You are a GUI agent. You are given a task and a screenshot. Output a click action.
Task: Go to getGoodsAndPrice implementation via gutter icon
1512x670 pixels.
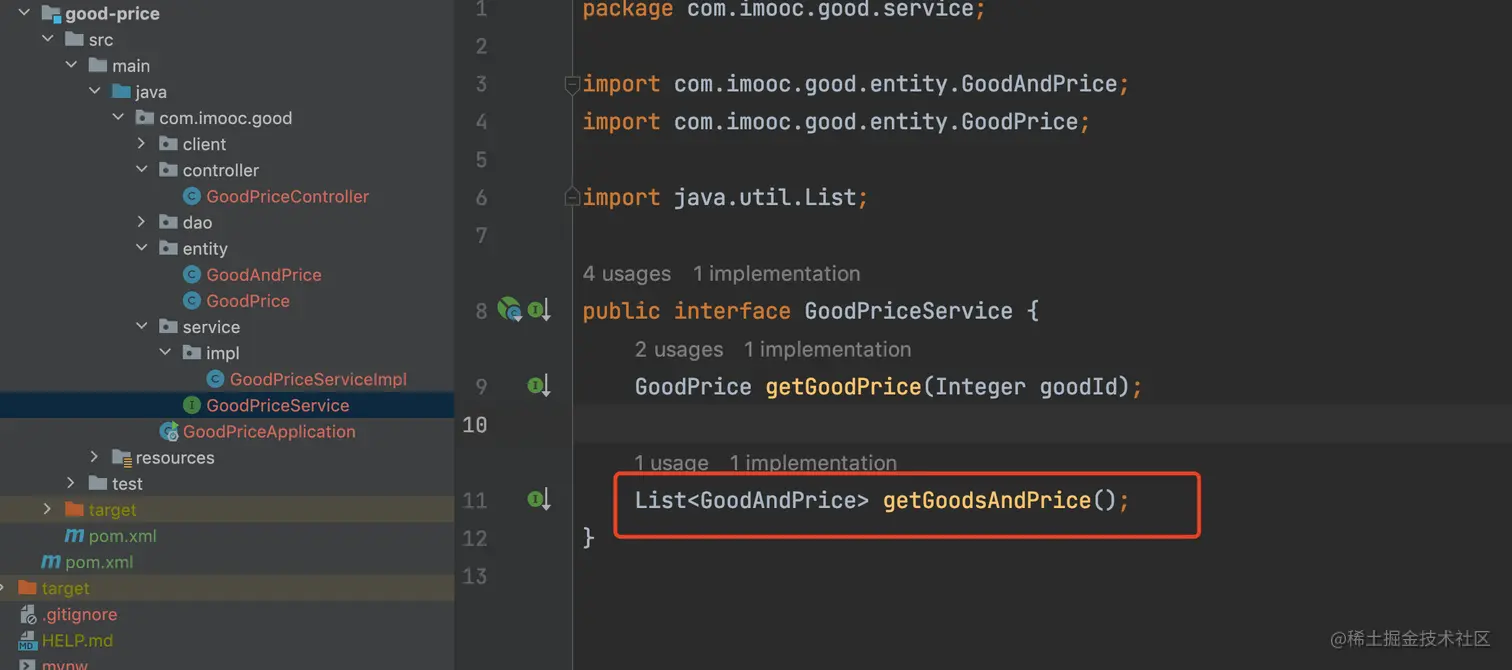tap(539, 500)
